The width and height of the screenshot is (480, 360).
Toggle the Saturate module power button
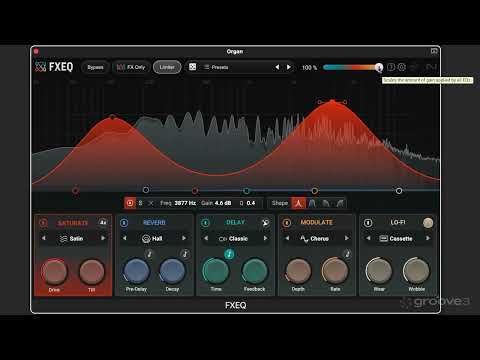43,223
